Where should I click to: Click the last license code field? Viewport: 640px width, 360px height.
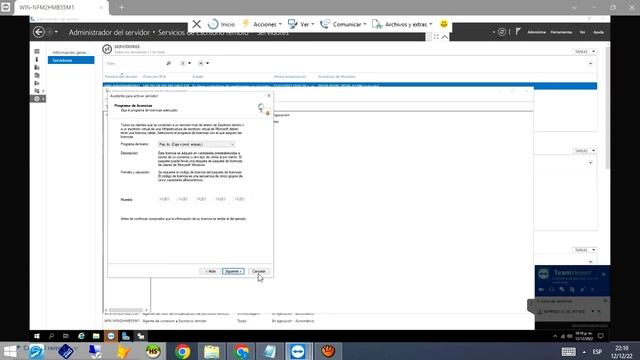239,199
